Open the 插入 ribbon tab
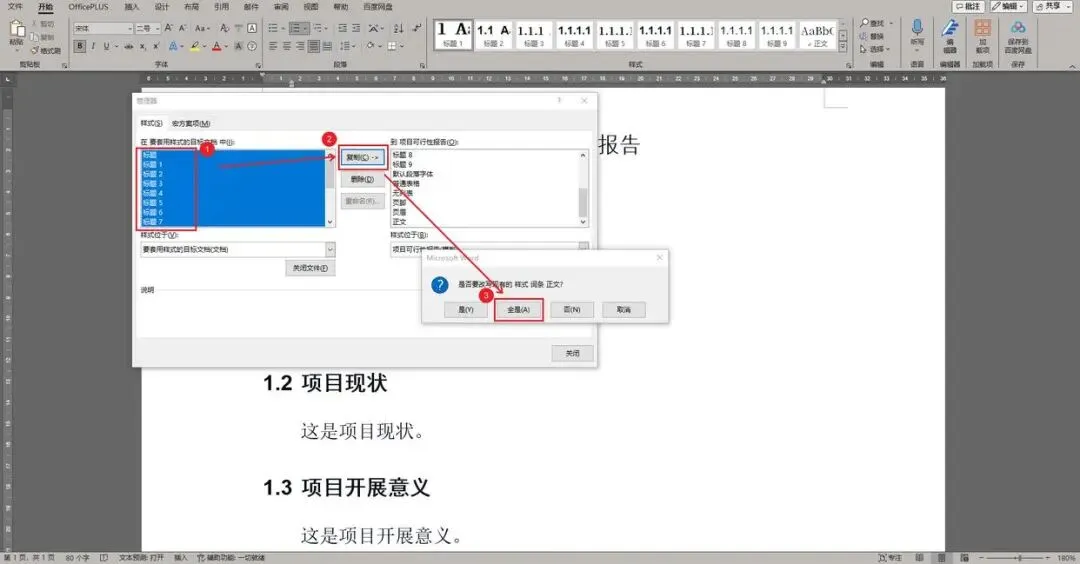Image resolution: width=1080 pixels, height=564 pixels. [x=132, y=6]
